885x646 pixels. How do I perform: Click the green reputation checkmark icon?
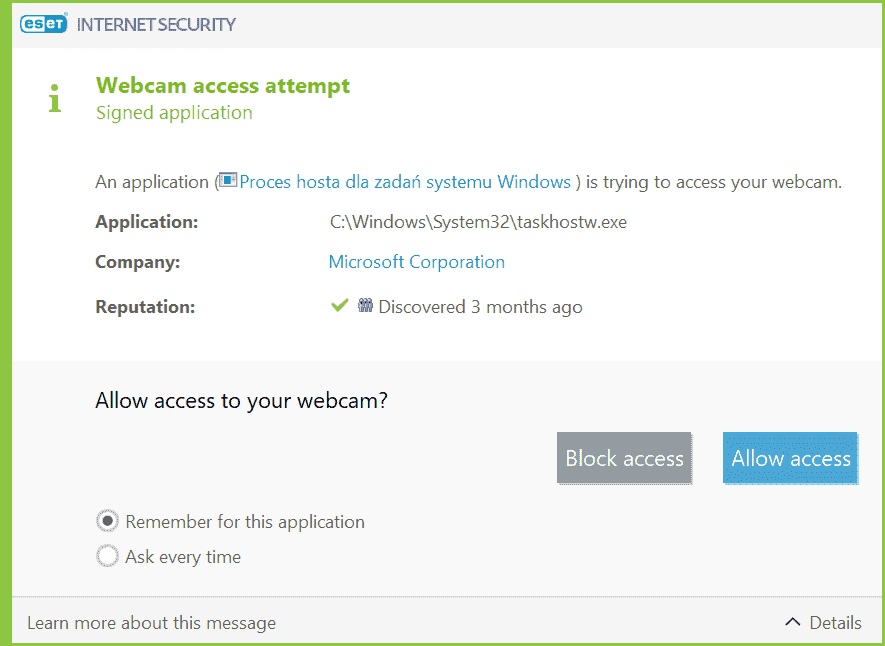click(x=339, y=306)
